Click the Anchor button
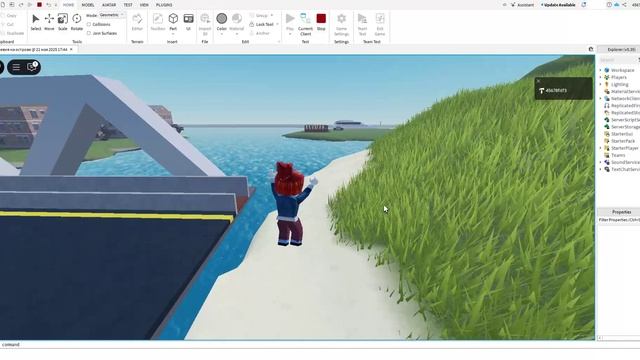640x360 pixels. [x=260, y=33]
